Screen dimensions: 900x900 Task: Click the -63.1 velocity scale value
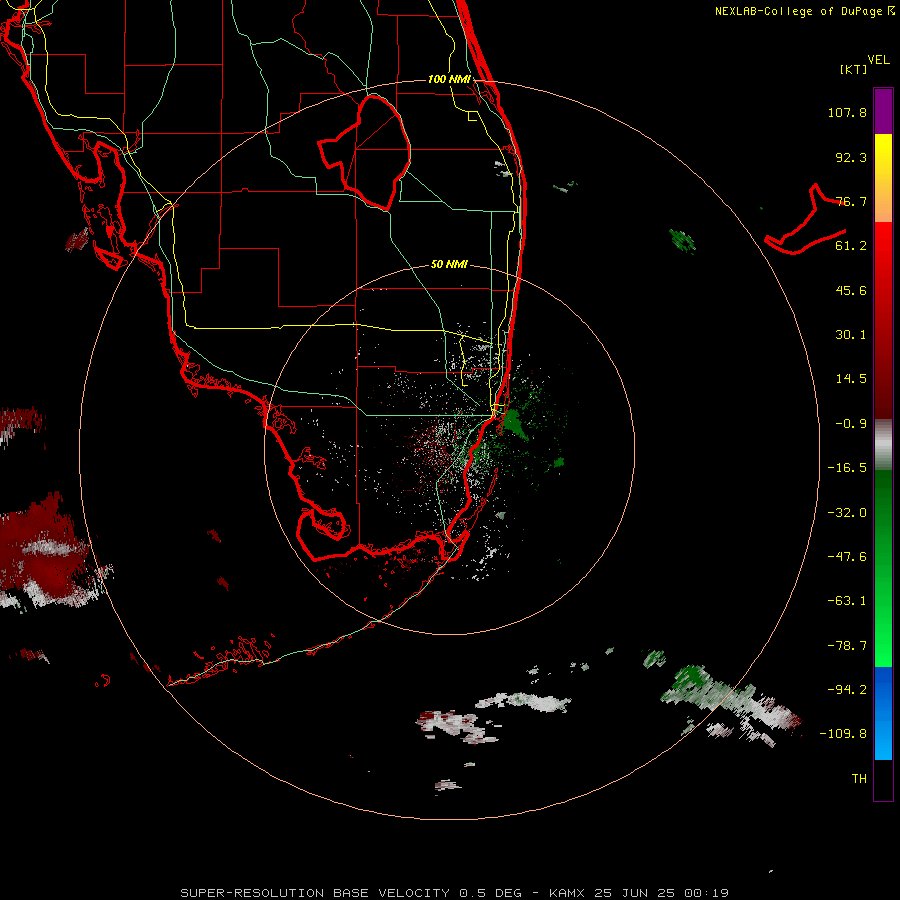click(x=847, y=601)
